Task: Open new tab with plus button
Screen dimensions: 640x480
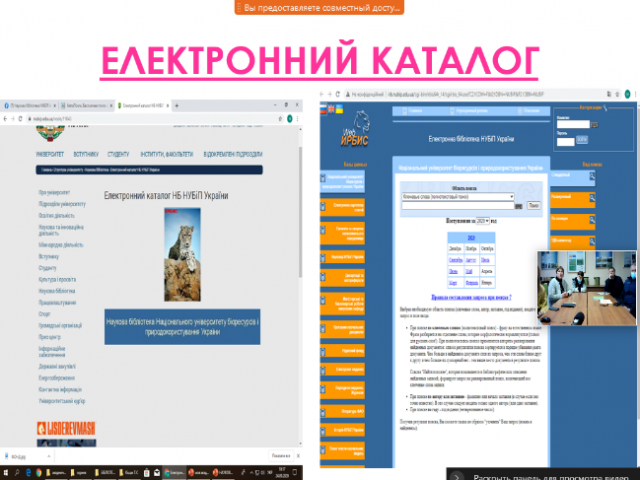Action: (177, 106)
